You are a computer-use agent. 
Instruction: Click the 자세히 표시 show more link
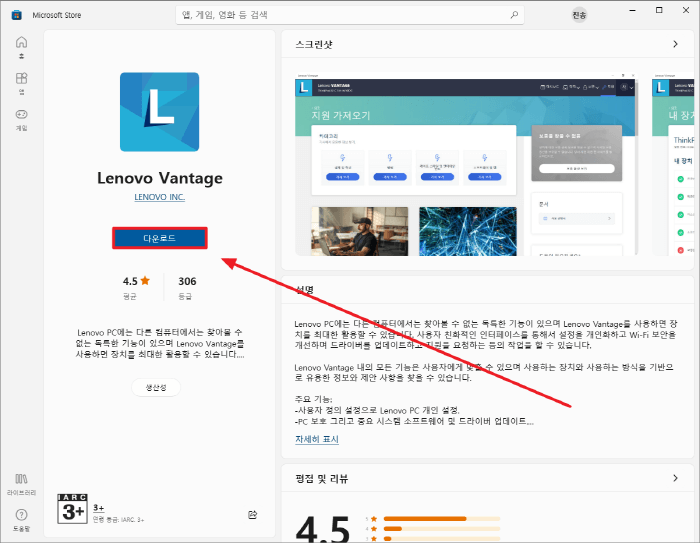(317, 439)
